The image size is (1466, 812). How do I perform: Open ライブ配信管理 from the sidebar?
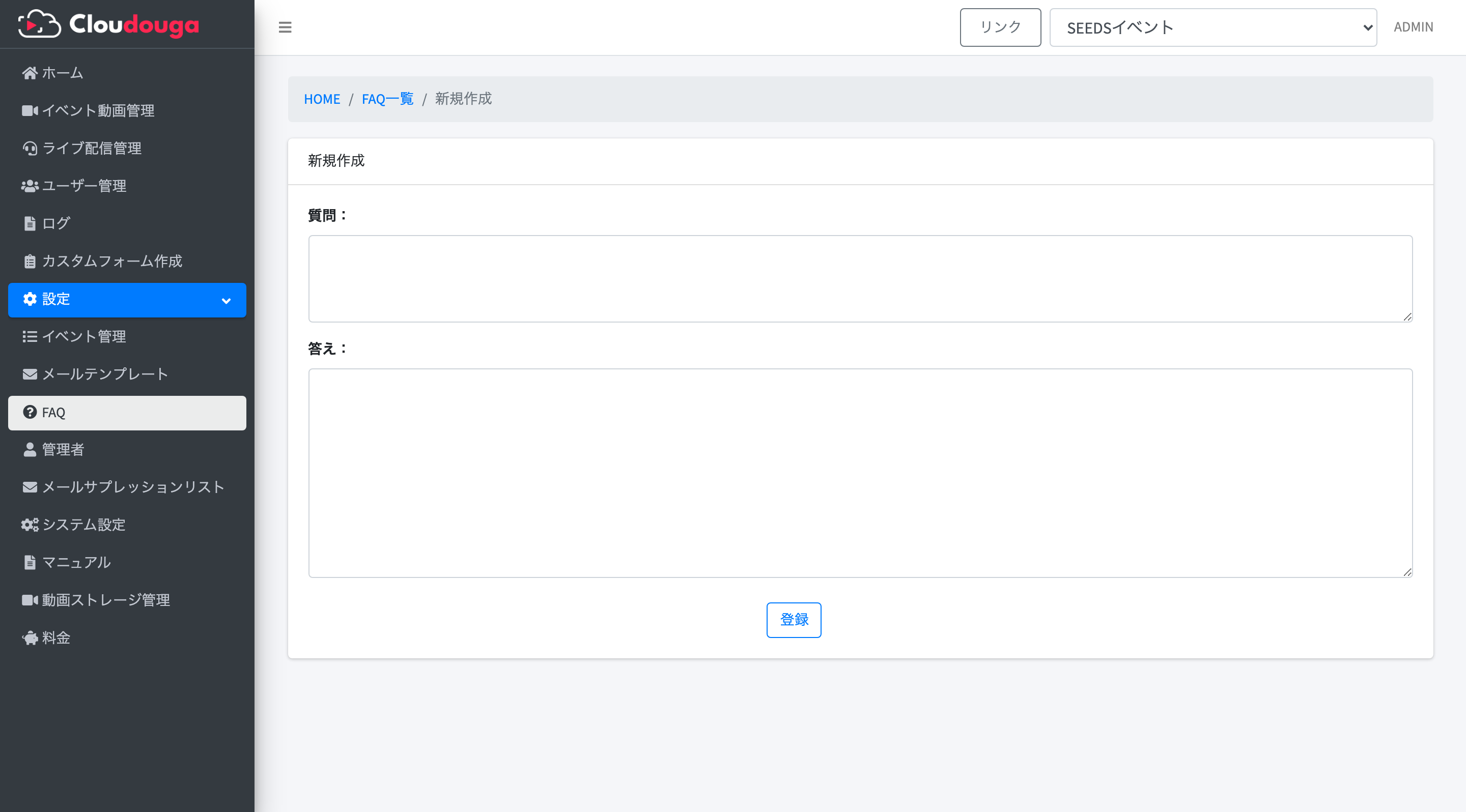click(127, 149)
